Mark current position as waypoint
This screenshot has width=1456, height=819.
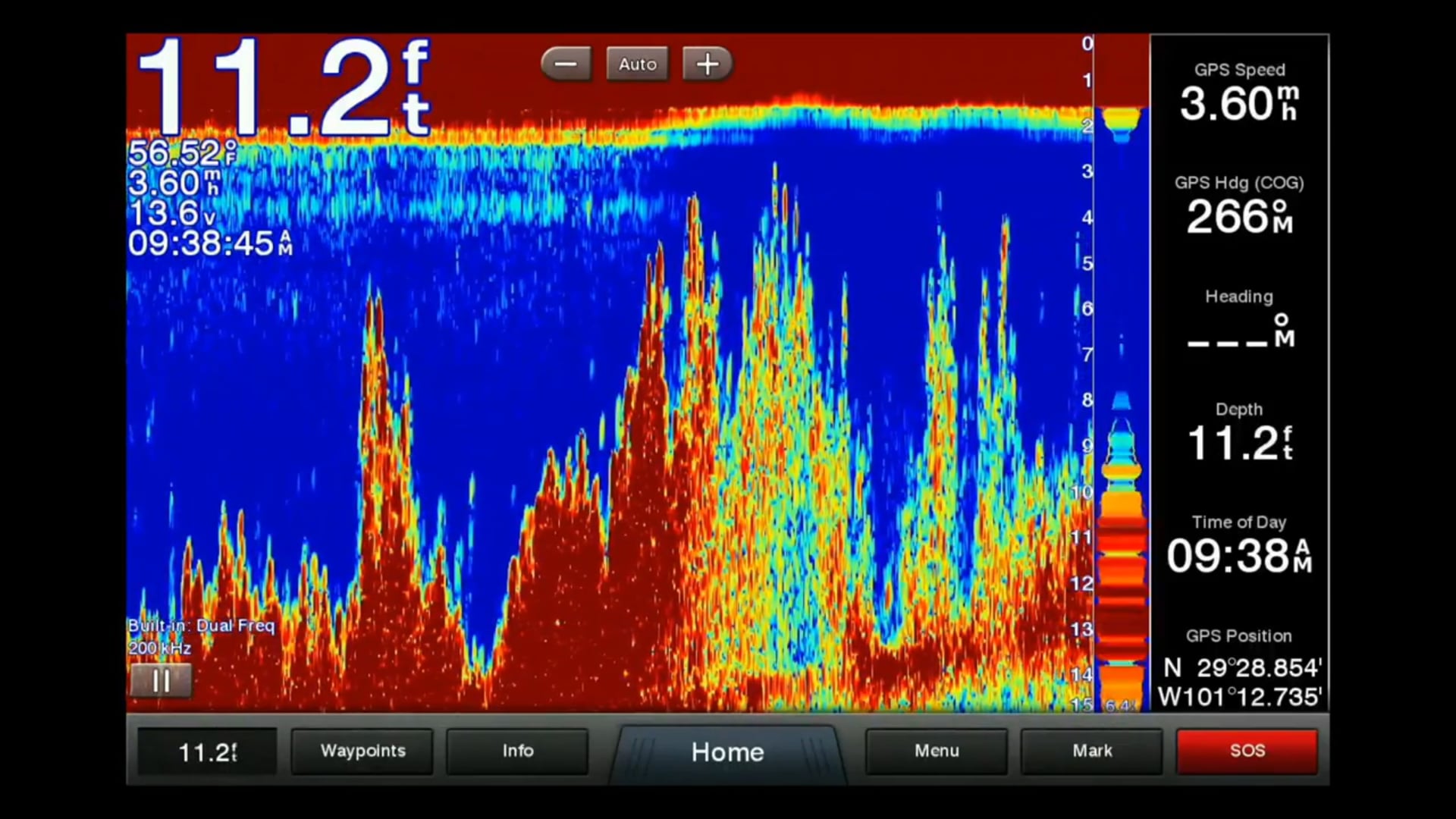click(1091, 751)
